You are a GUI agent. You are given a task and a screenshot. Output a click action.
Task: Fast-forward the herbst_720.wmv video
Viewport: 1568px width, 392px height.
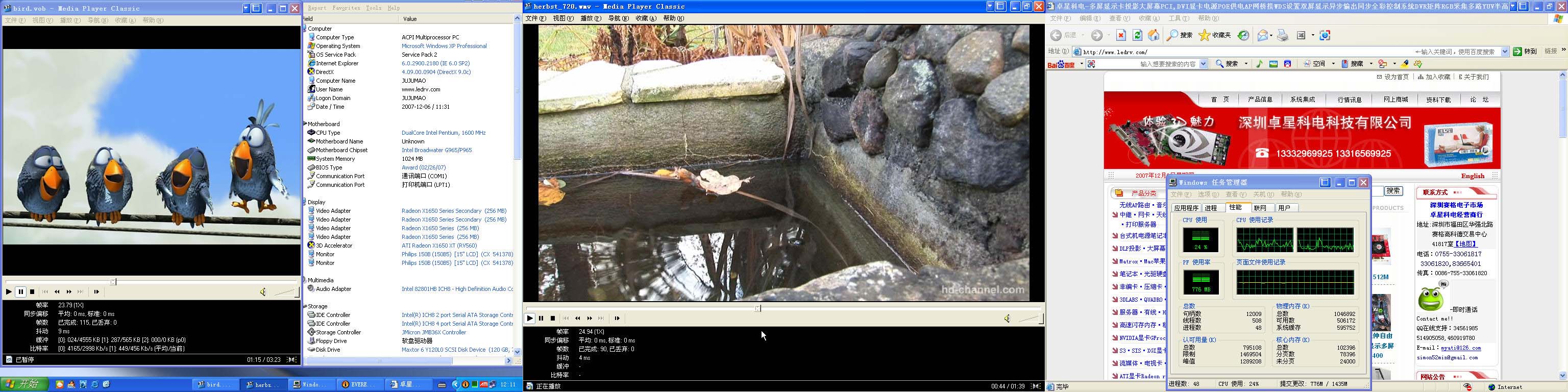coord(589,318)
